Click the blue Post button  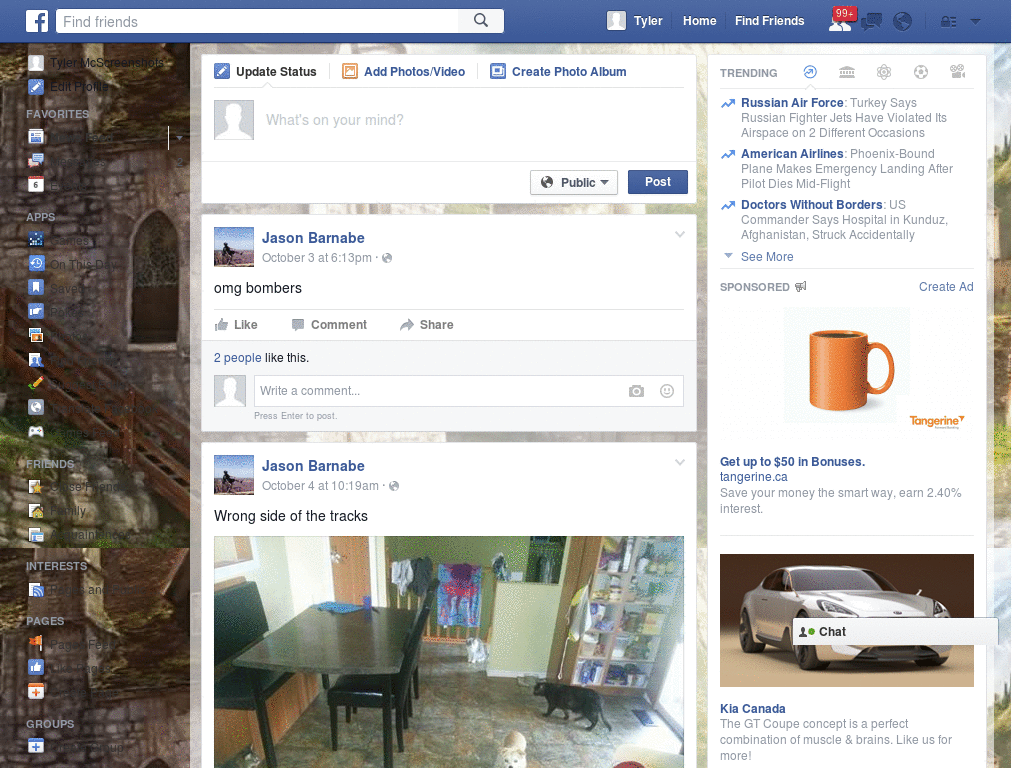[x=658, y=182]
